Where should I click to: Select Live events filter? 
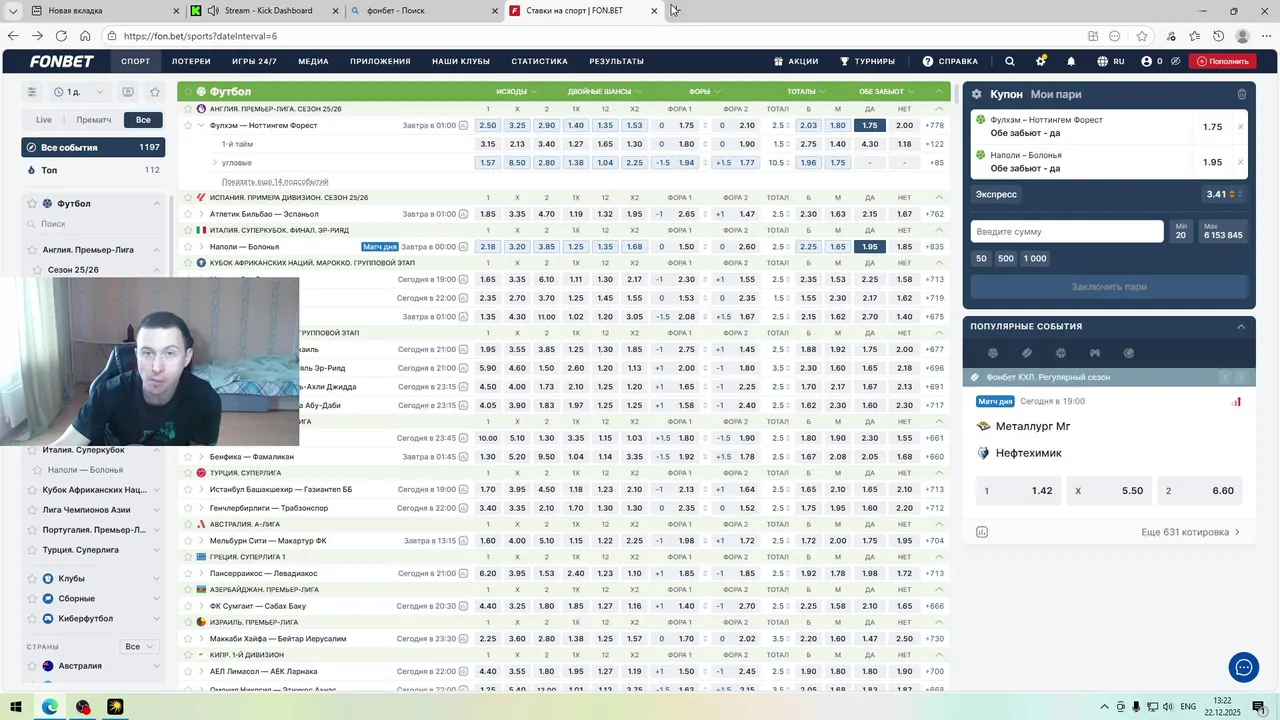click(44, 119)
